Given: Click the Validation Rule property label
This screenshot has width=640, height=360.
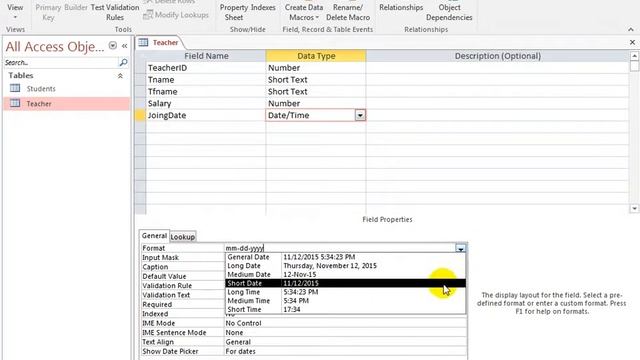Looking at the screenshot, I should [167, 286].
